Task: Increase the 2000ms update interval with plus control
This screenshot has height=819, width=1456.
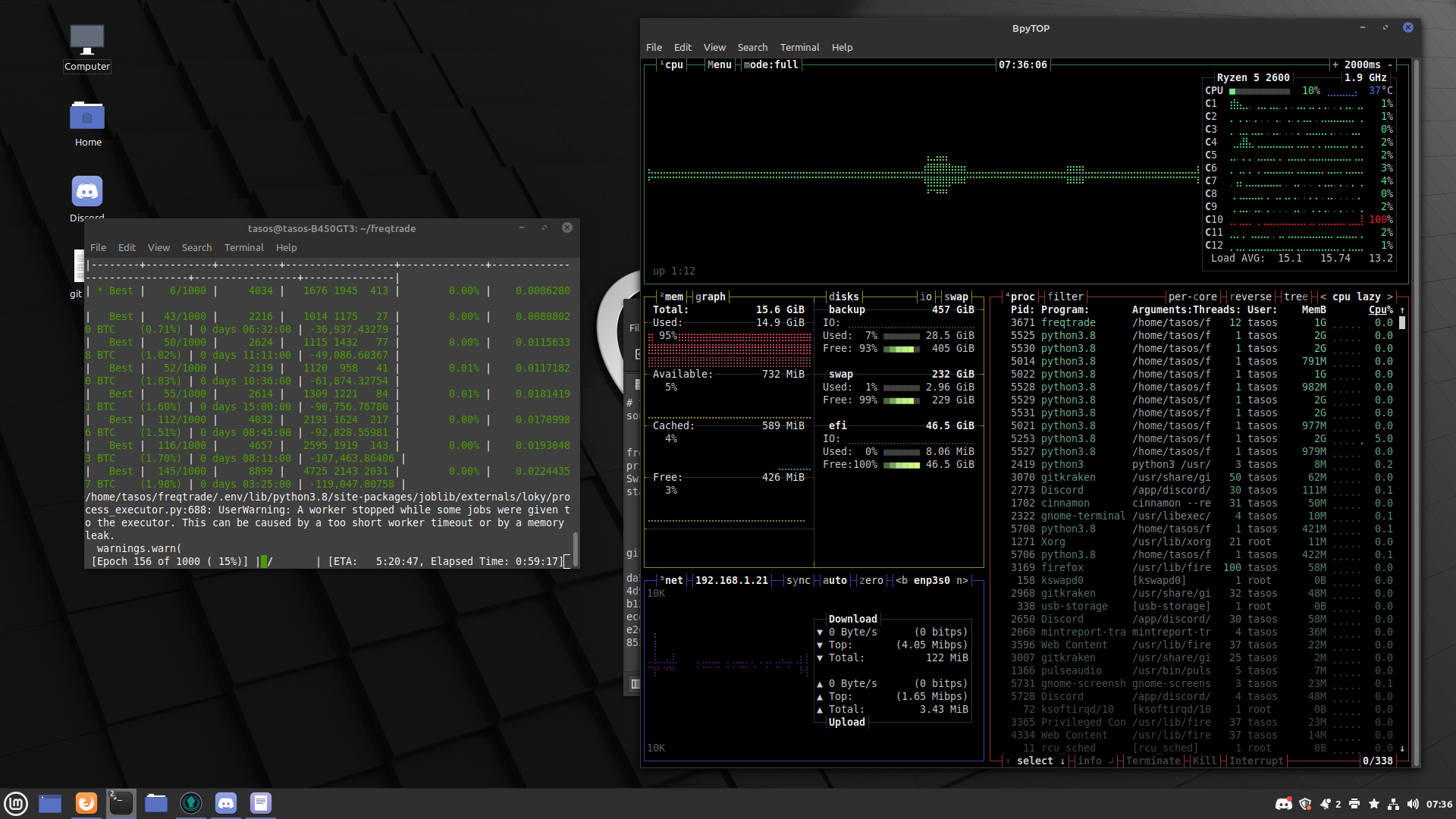Action: coord(1336,64)
